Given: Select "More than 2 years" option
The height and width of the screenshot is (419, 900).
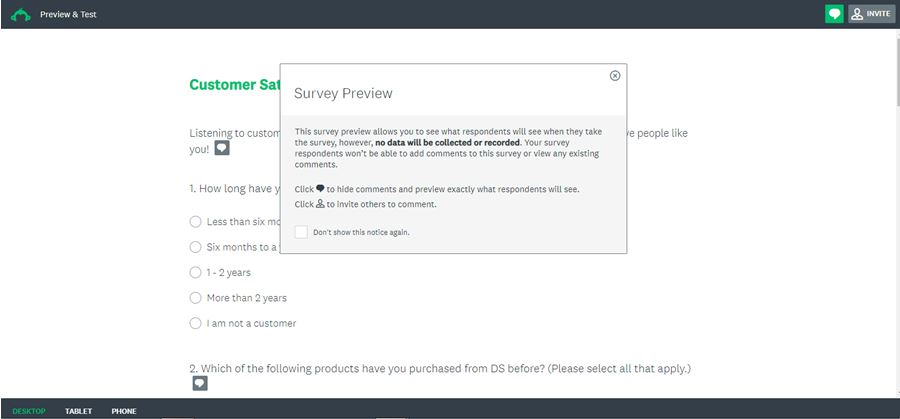Looking at the screenshot, I should coord(195,298).
